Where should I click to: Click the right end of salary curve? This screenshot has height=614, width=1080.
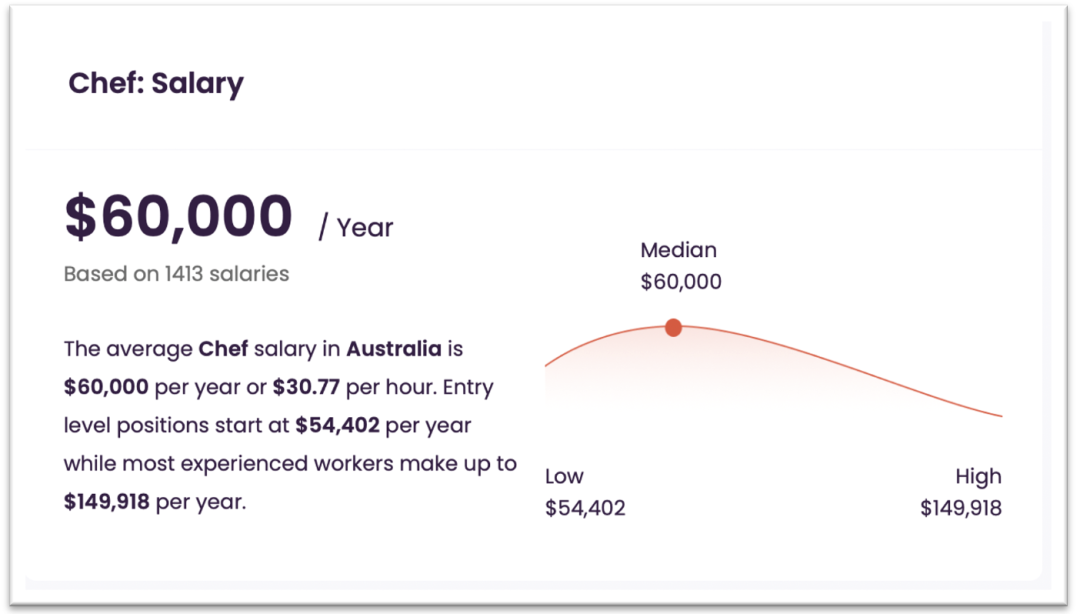click(999, 415)
